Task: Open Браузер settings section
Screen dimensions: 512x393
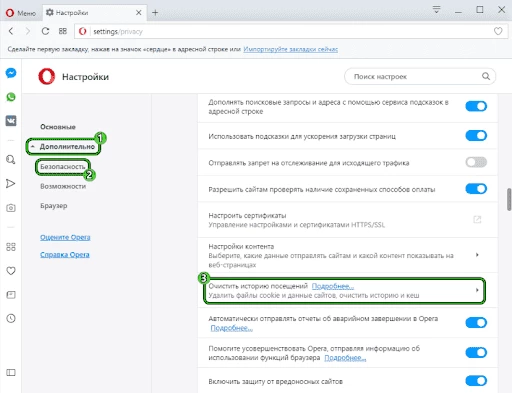Action: [x=54, y=206]
